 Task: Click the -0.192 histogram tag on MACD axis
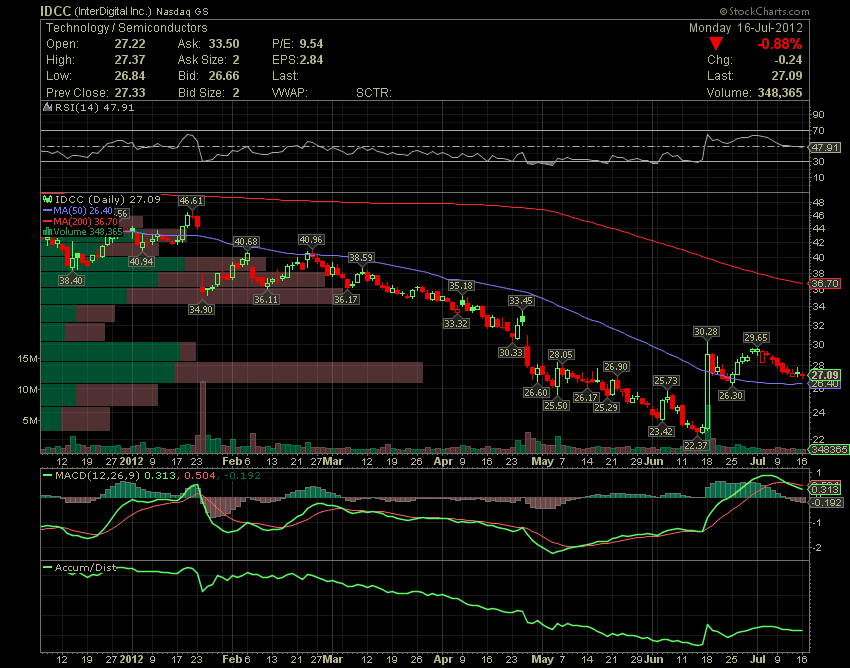pyautogui.click(x=826, y=503)
